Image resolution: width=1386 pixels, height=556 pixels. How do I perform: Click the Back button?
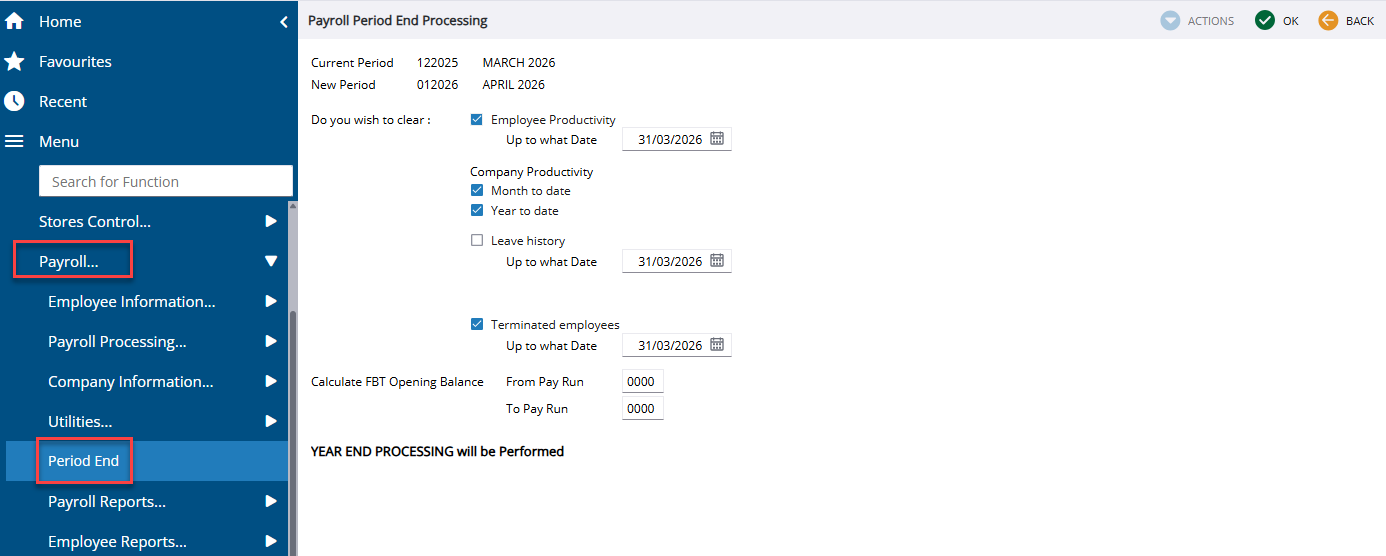coord(1346,21)
